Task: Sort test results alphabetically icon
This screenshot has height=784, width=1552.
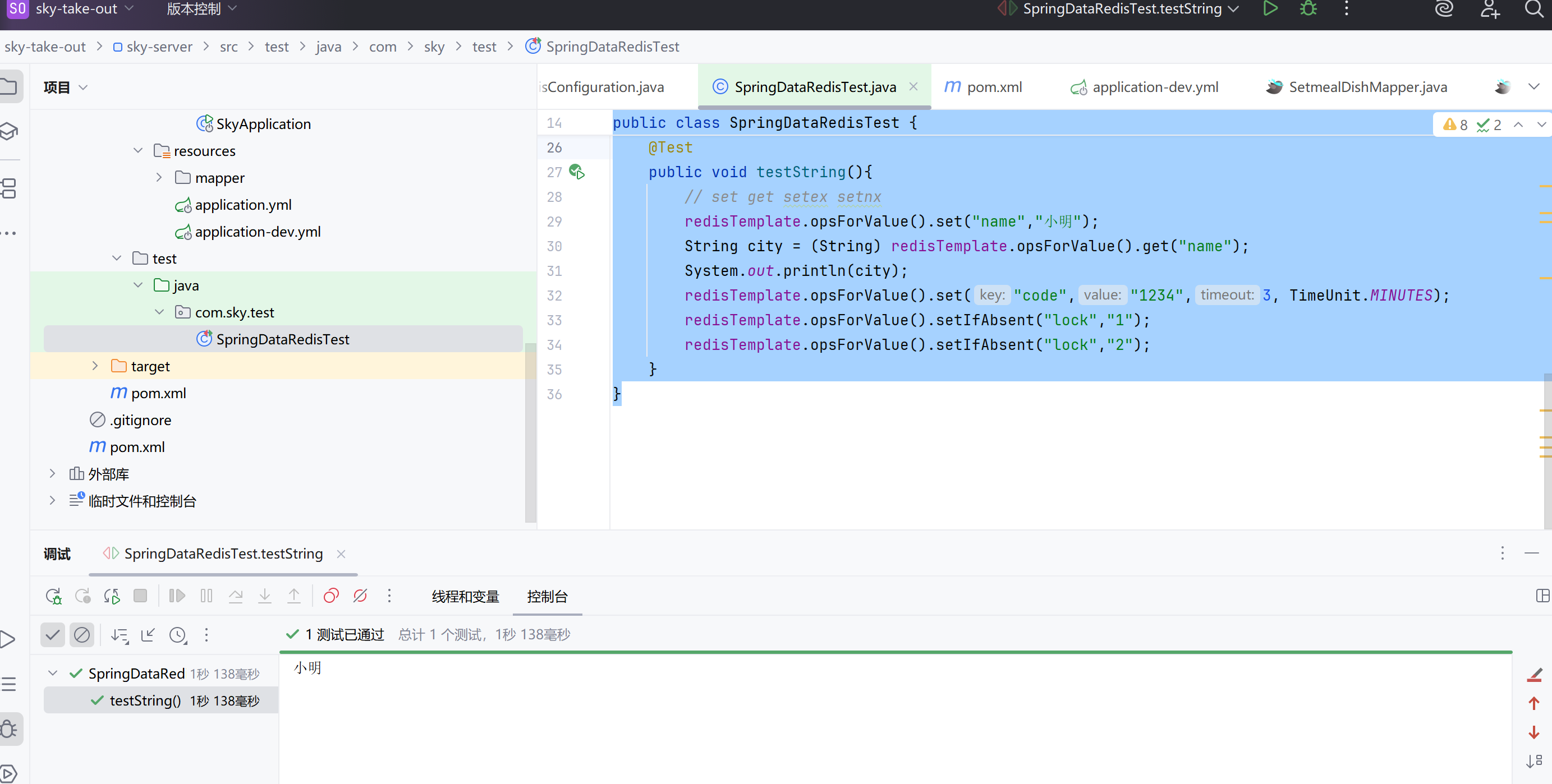Action: (120, 635)
